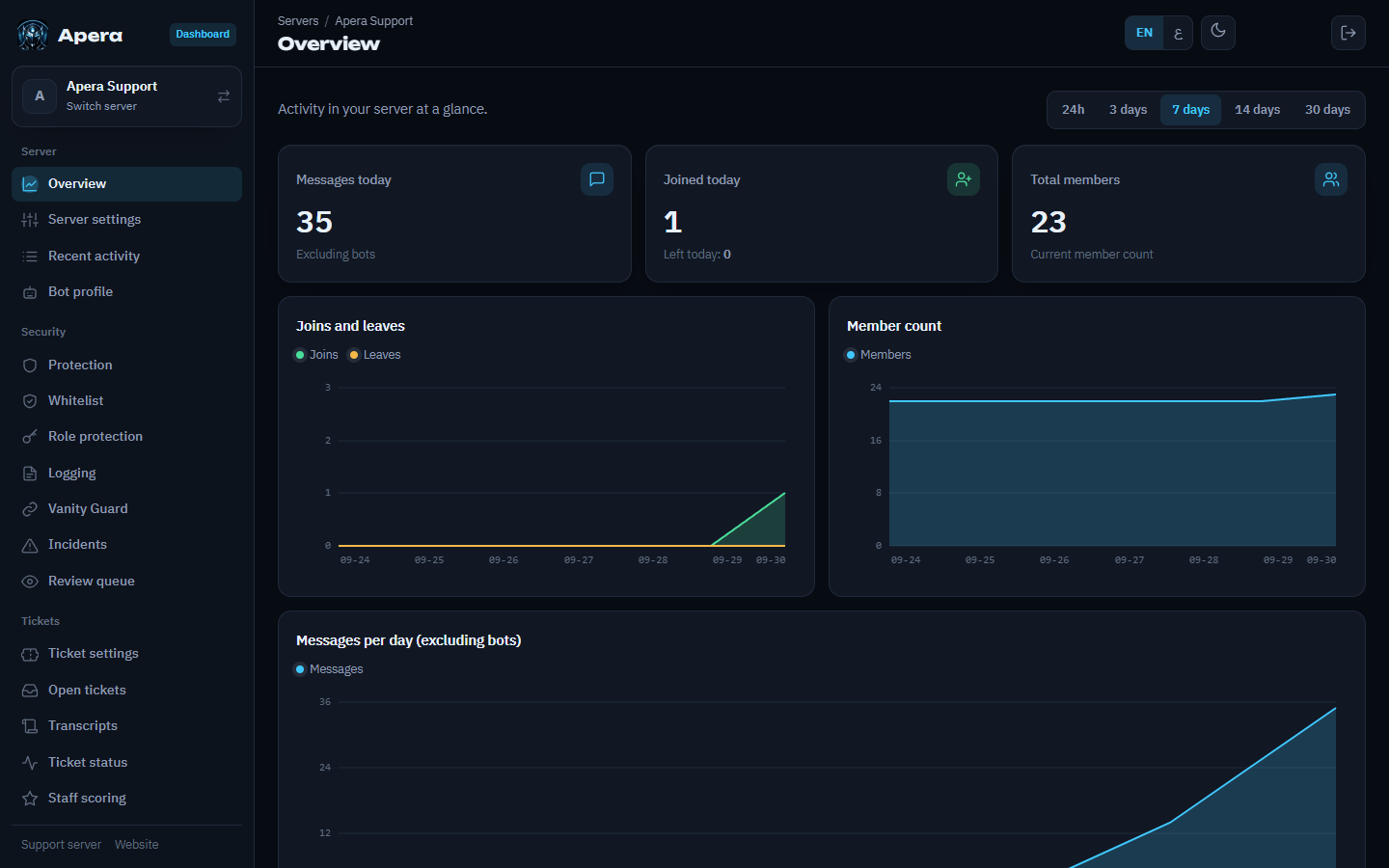Open the Support server link

pos(61,845)
